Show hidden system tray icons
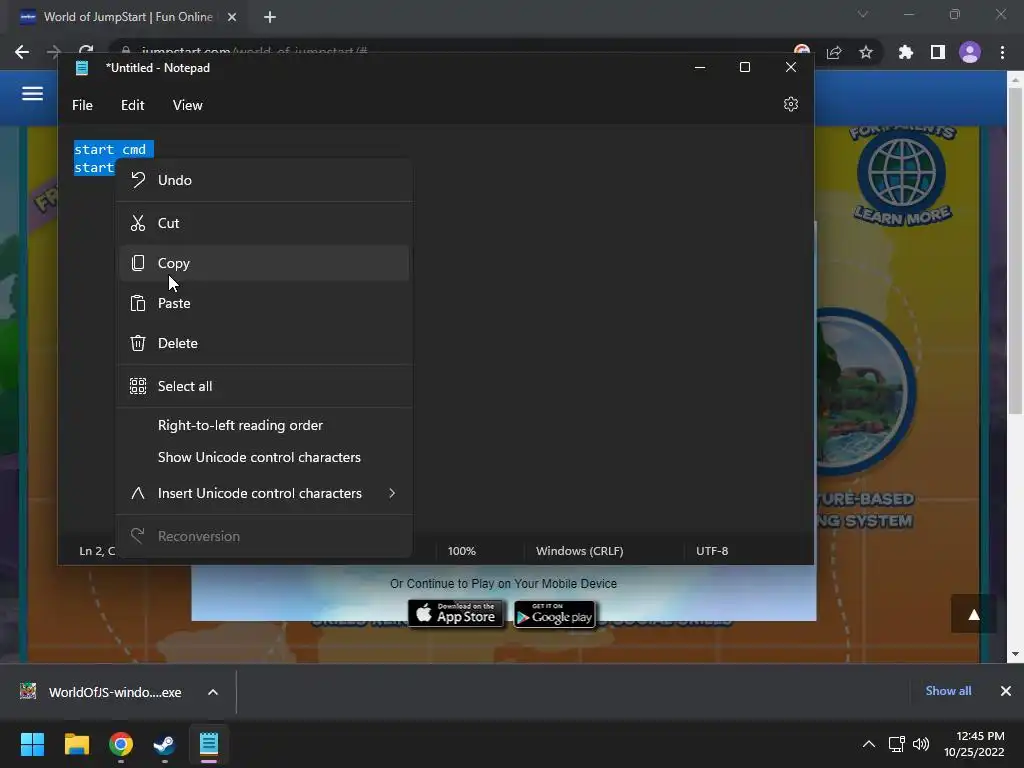 [x=869, y=744]
